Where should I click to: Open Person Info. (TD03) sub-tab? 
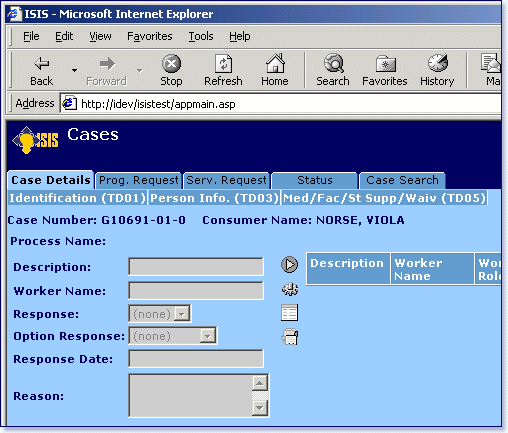click(214, 198)
